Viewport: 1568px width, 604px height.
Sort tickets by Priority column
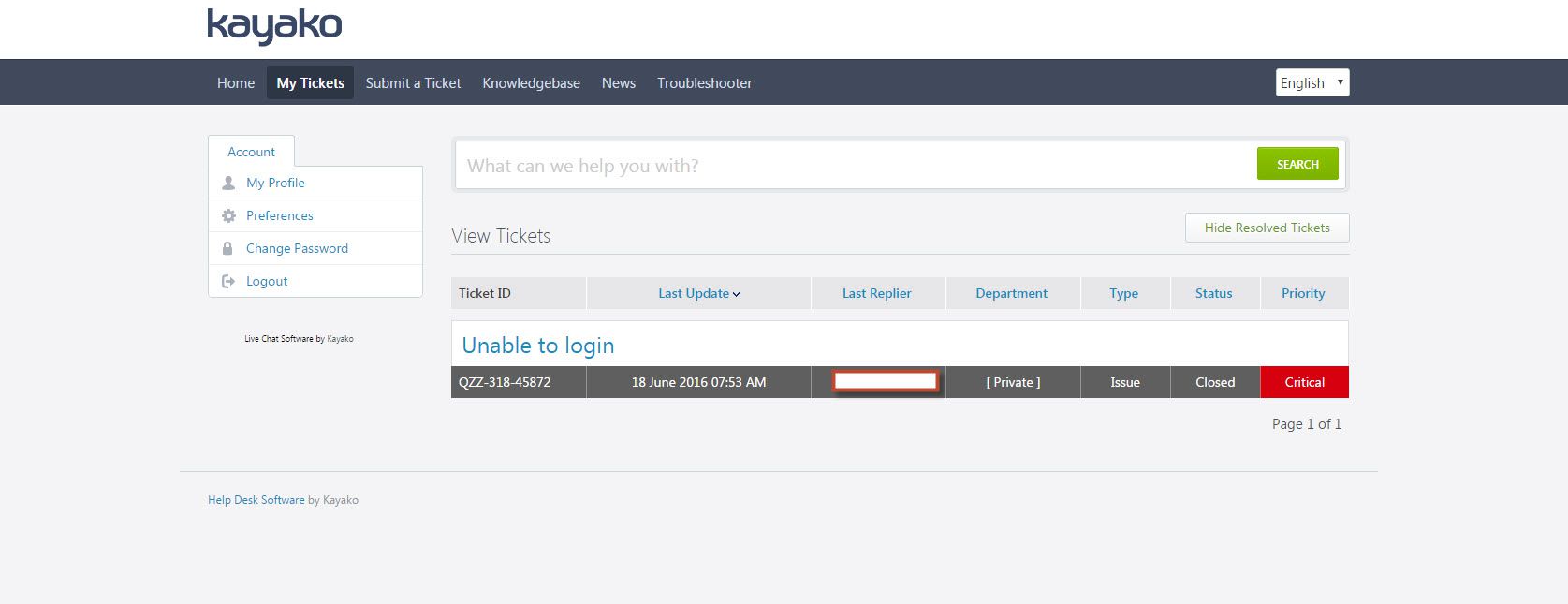click(x=1303, y=293)
